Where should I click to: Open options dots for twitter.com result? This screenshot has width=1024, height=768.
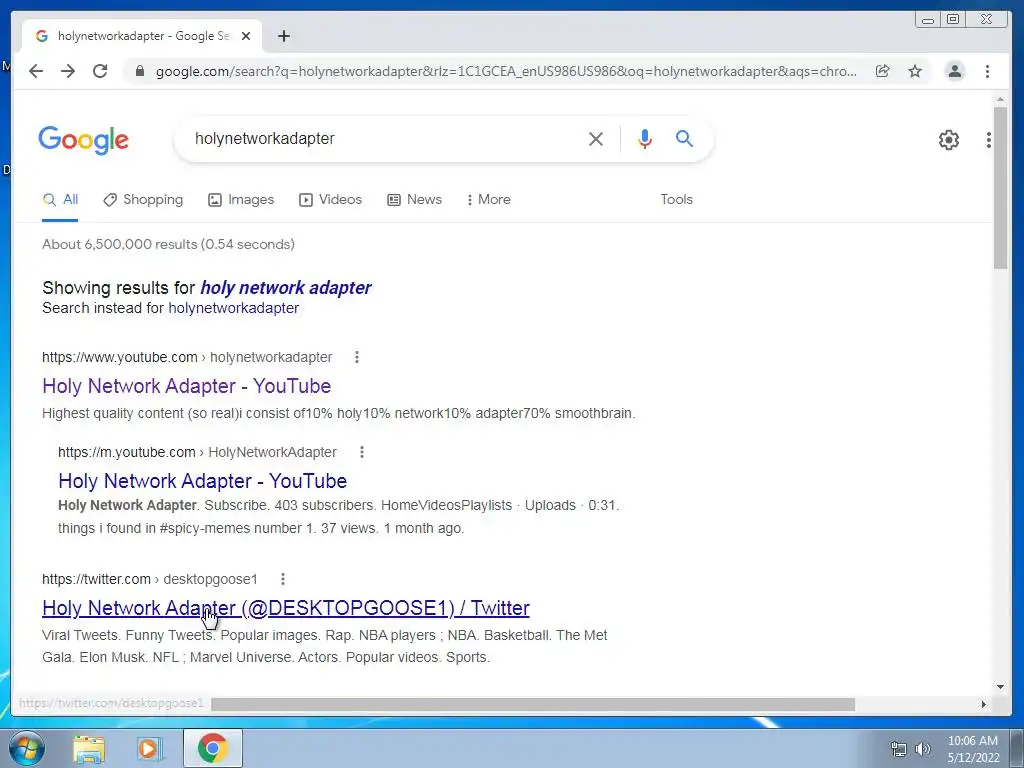pyautogui.click(x=283, y=579)
